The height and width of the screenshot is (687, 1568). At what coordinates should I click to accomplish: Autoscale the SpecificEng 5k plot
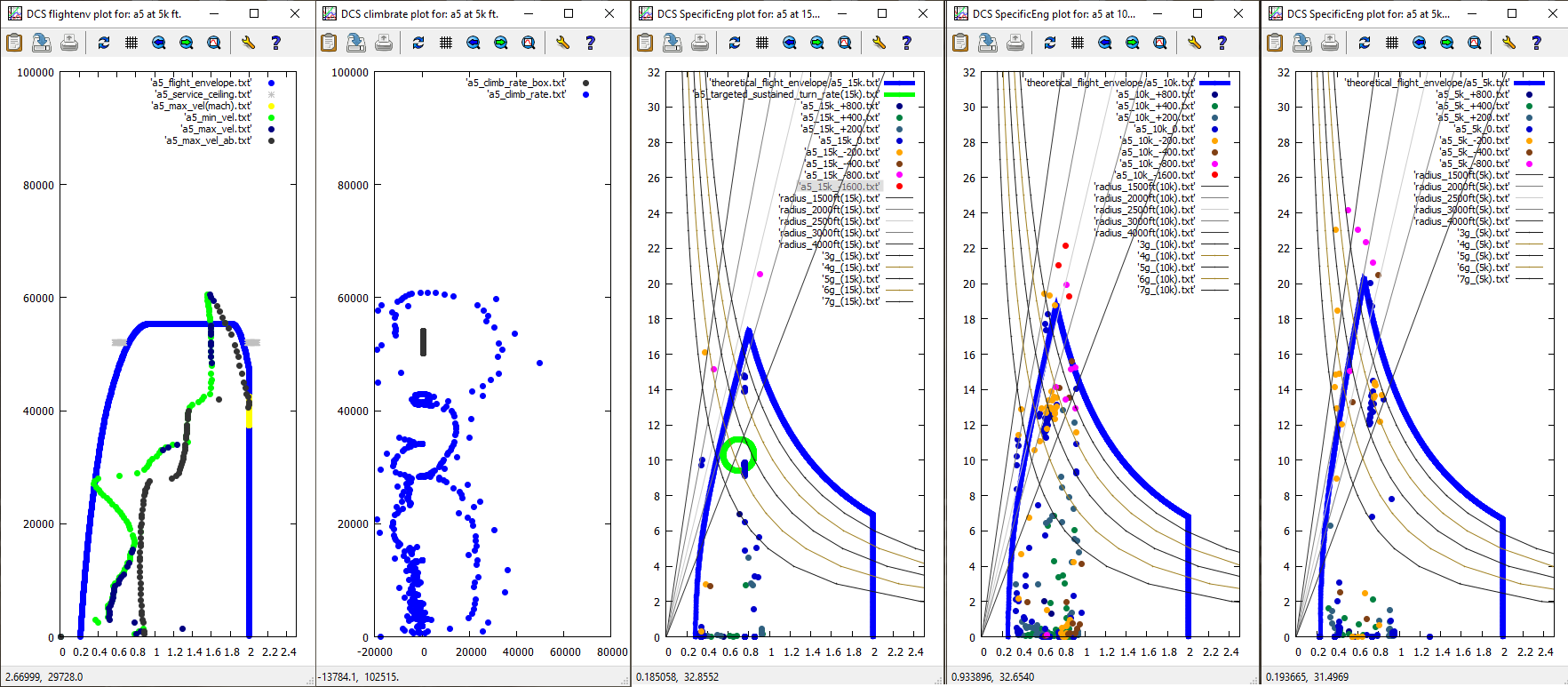point(1475,43)
